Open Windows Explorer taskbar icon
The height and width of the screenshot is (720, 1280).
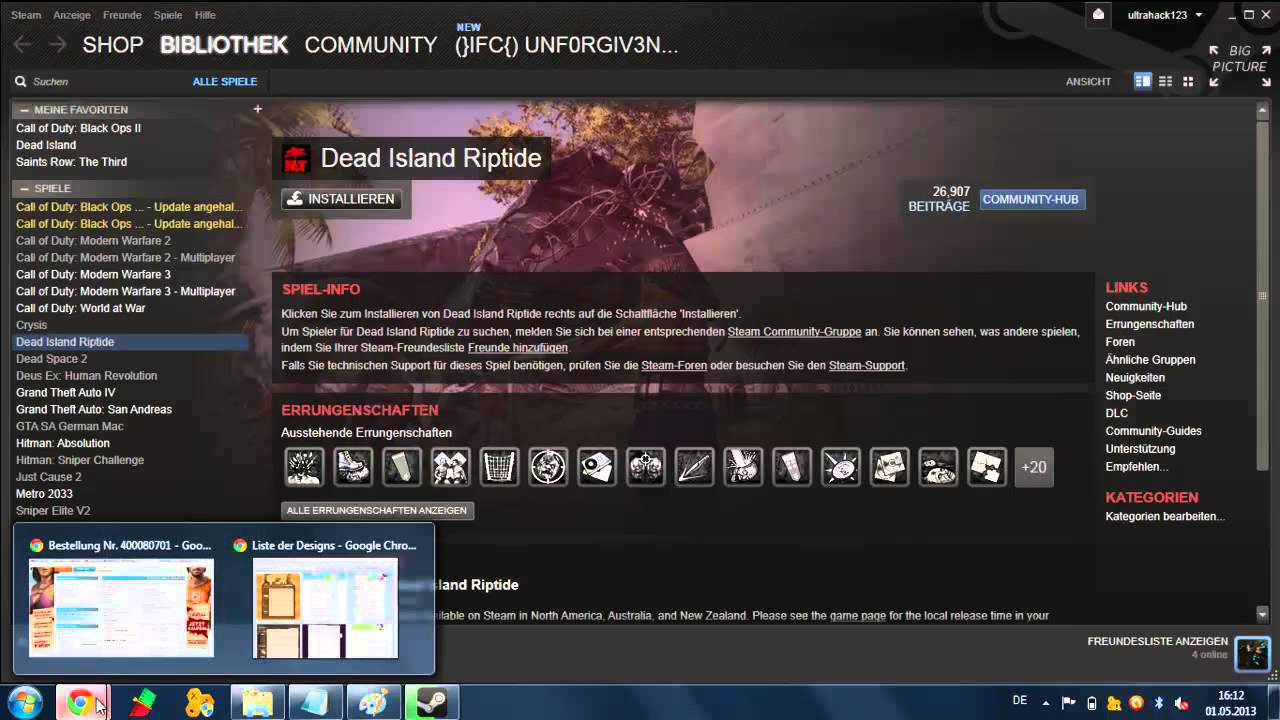257,703
